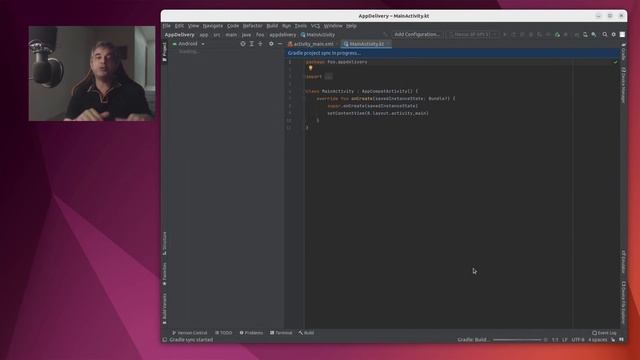This screenshot has height=360, width=640.
Task: Click the green inspection checkmark icon
Action: [x=616, y=62]
